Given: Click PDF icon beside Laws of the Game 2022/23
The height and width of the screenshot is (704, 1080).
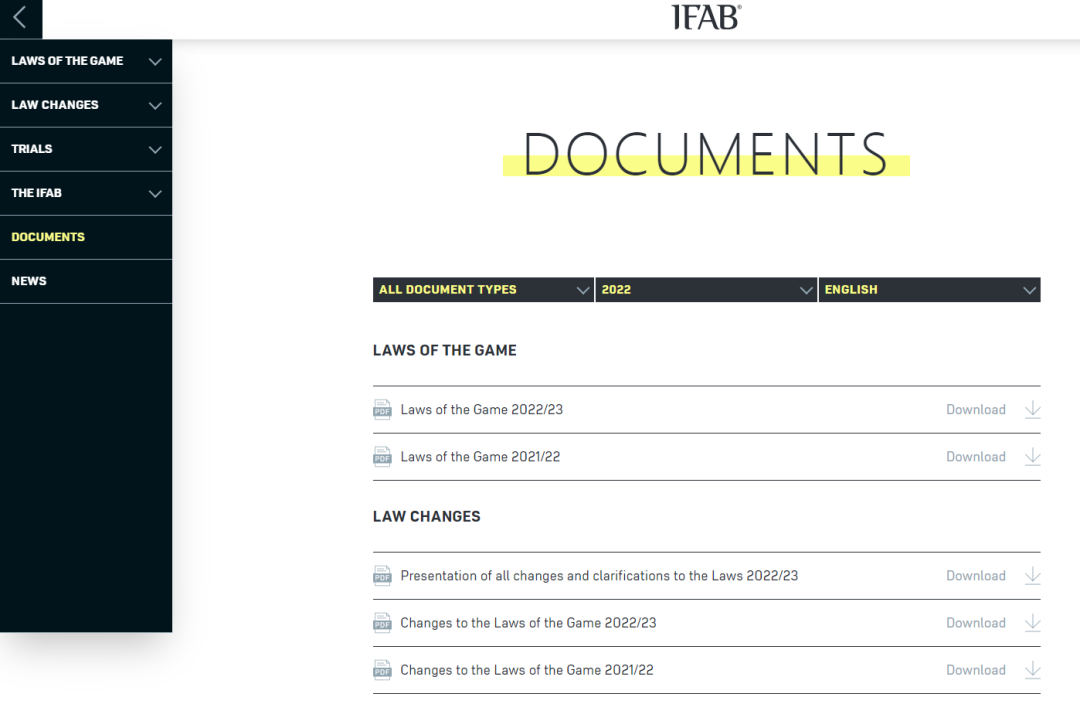Looking at the screenshot, I should [x=382, y=410].
